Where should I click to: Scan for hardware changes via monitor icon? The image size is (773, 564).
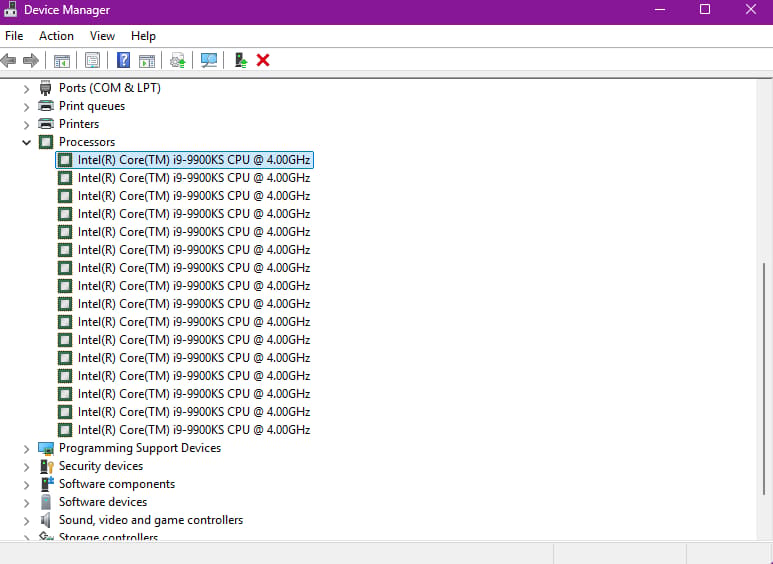pos(209,61)
